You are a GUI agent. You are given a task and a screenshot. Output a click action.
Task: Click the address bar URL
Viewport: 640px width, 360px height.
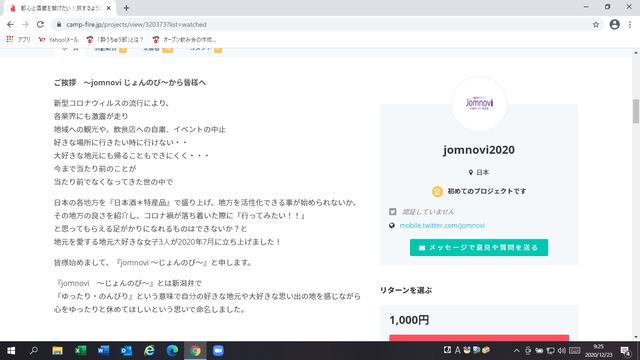click(136, 24)
